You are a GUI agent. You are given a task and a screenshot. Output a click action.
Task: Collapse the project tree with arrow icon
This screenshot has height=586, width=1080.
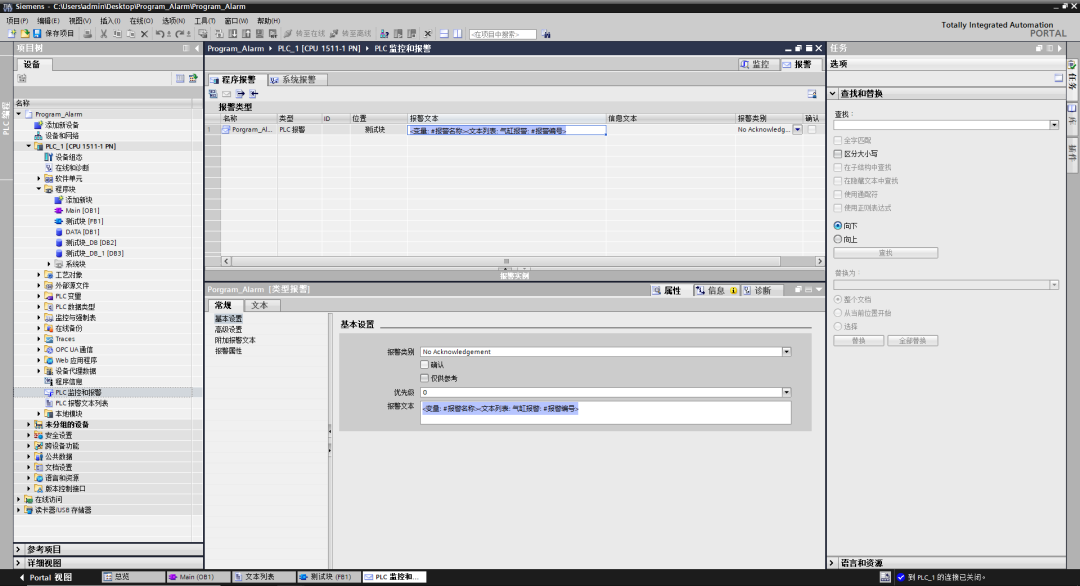coord(197,48)
